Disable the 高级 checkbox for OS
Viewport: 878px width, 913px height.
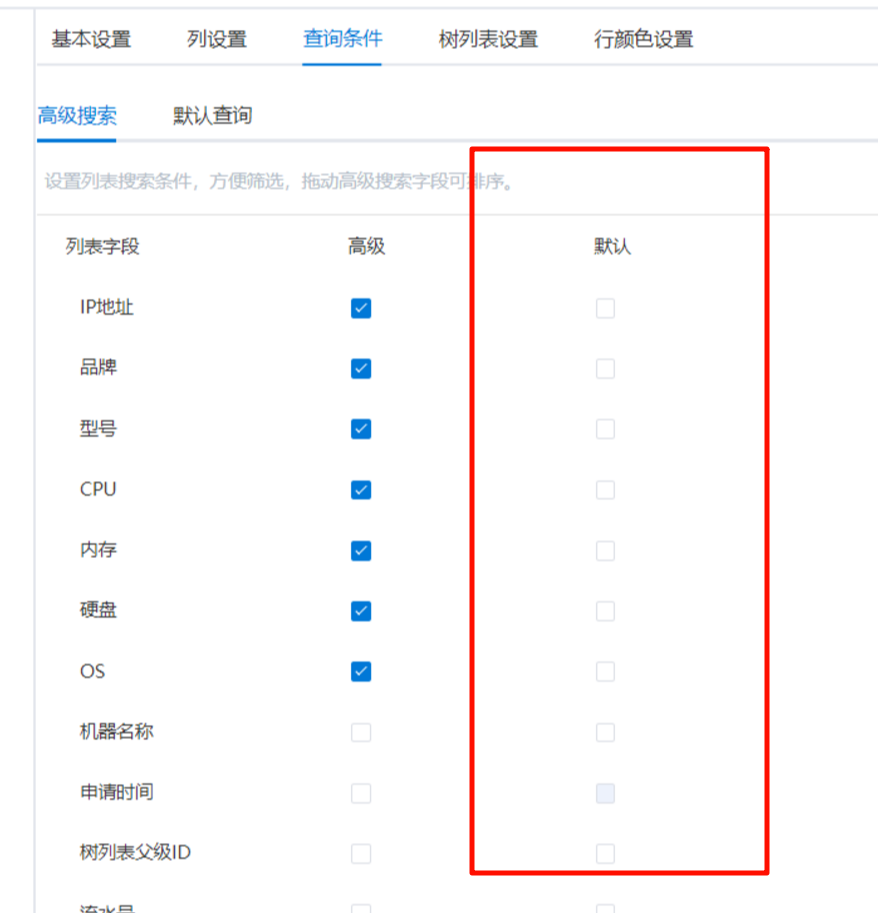[361, 671]
